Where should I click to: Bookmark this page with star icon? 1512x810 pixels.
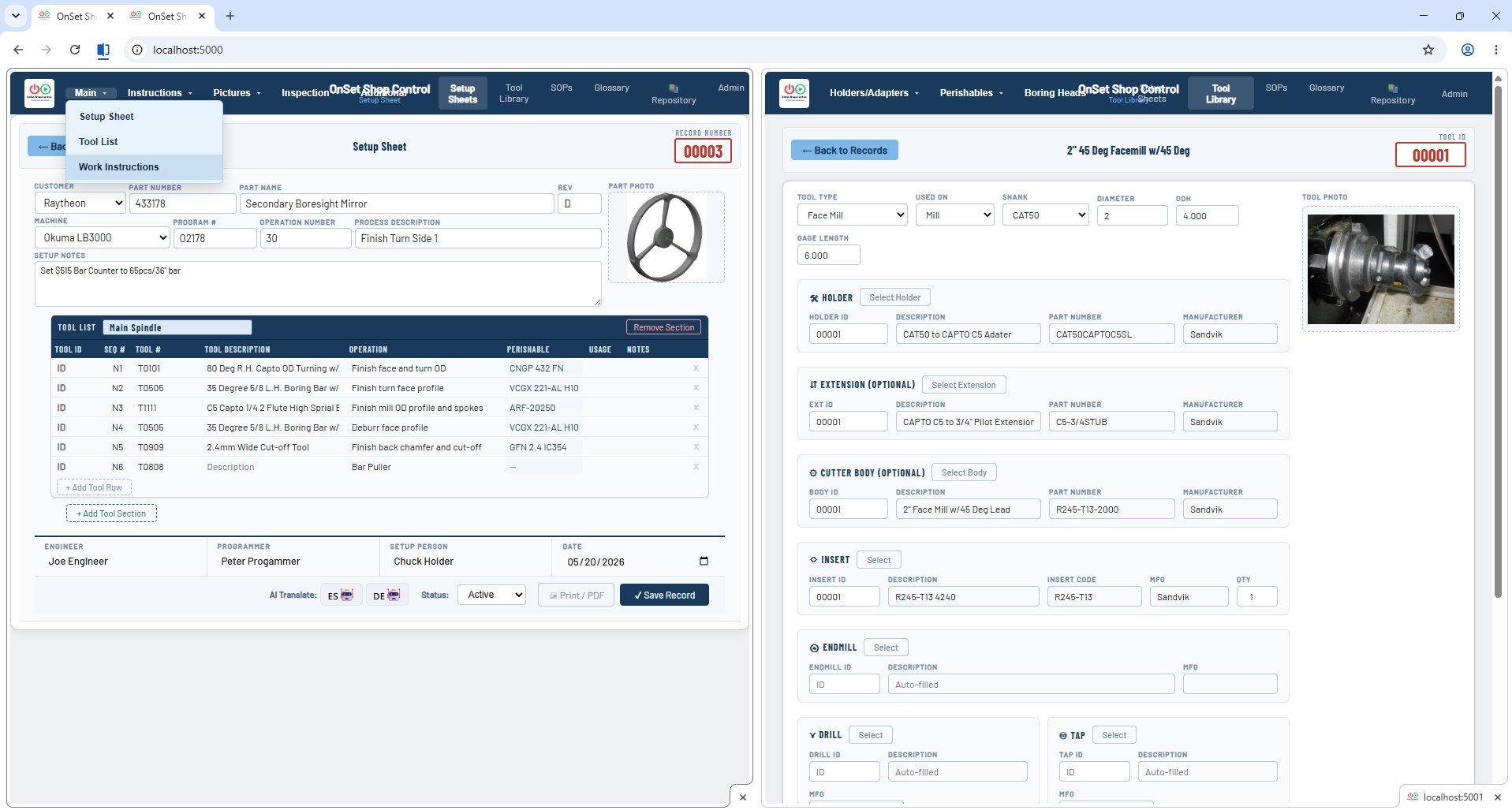point(1428,50)
